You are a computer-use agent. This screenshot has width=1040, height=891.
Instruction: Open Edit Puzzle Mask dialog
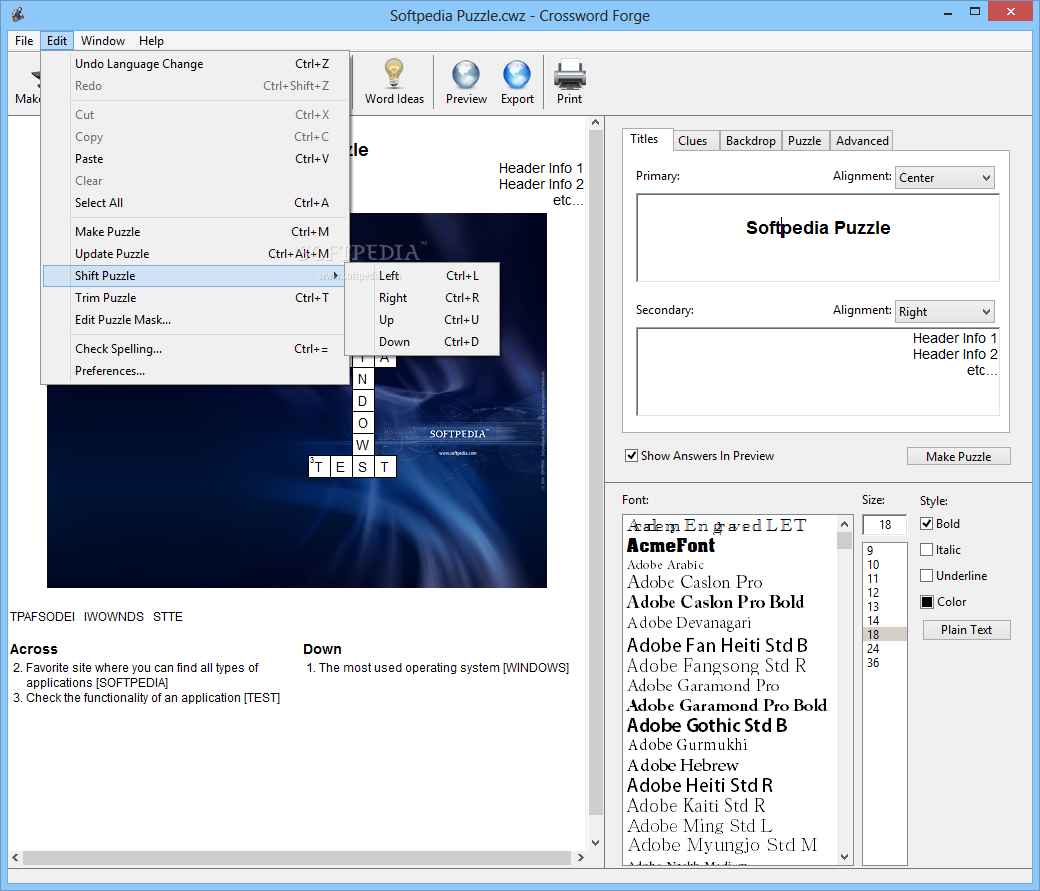pos(194,320)
